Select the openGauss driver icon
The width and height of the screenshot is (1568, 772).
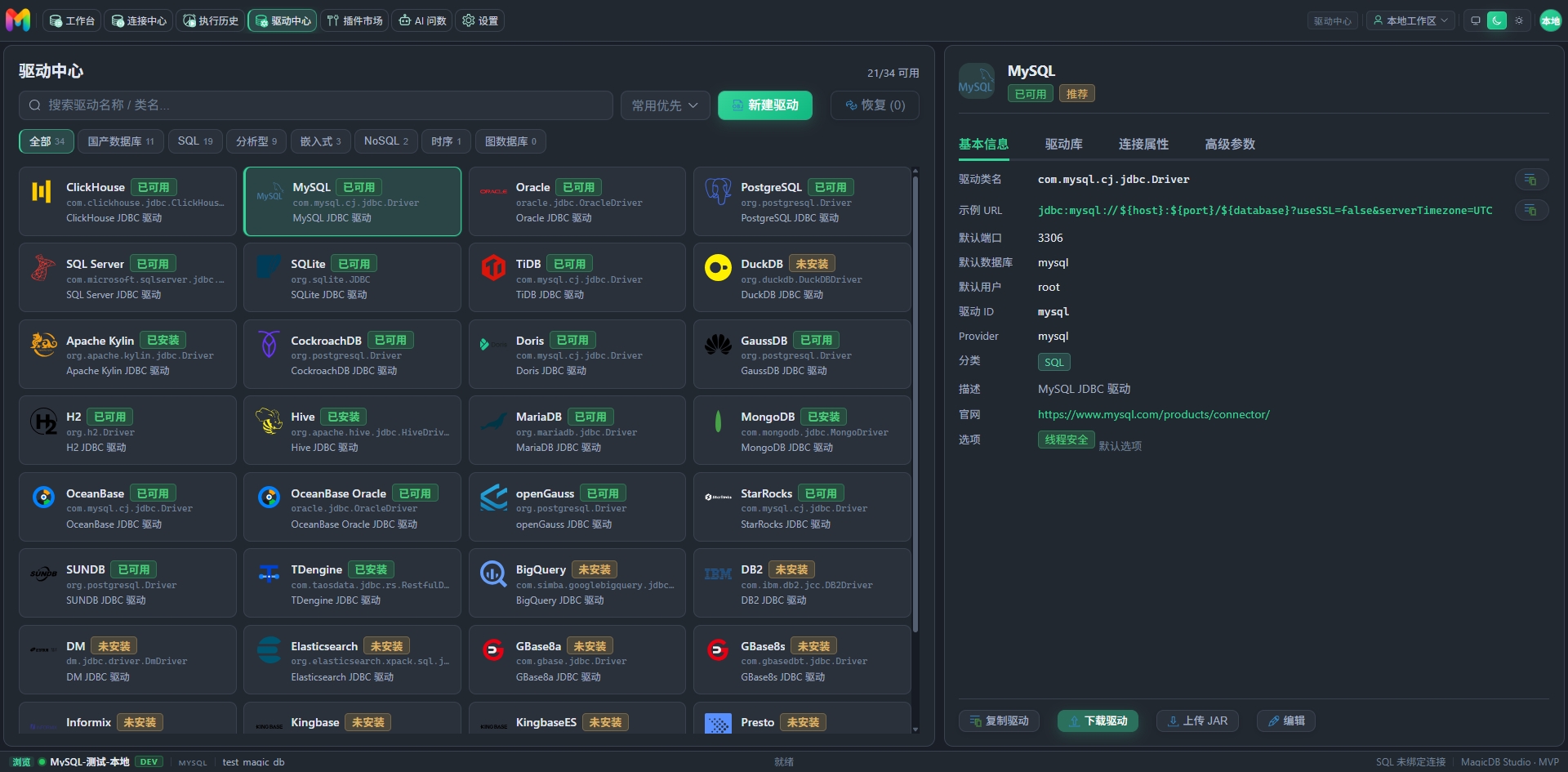493,498
